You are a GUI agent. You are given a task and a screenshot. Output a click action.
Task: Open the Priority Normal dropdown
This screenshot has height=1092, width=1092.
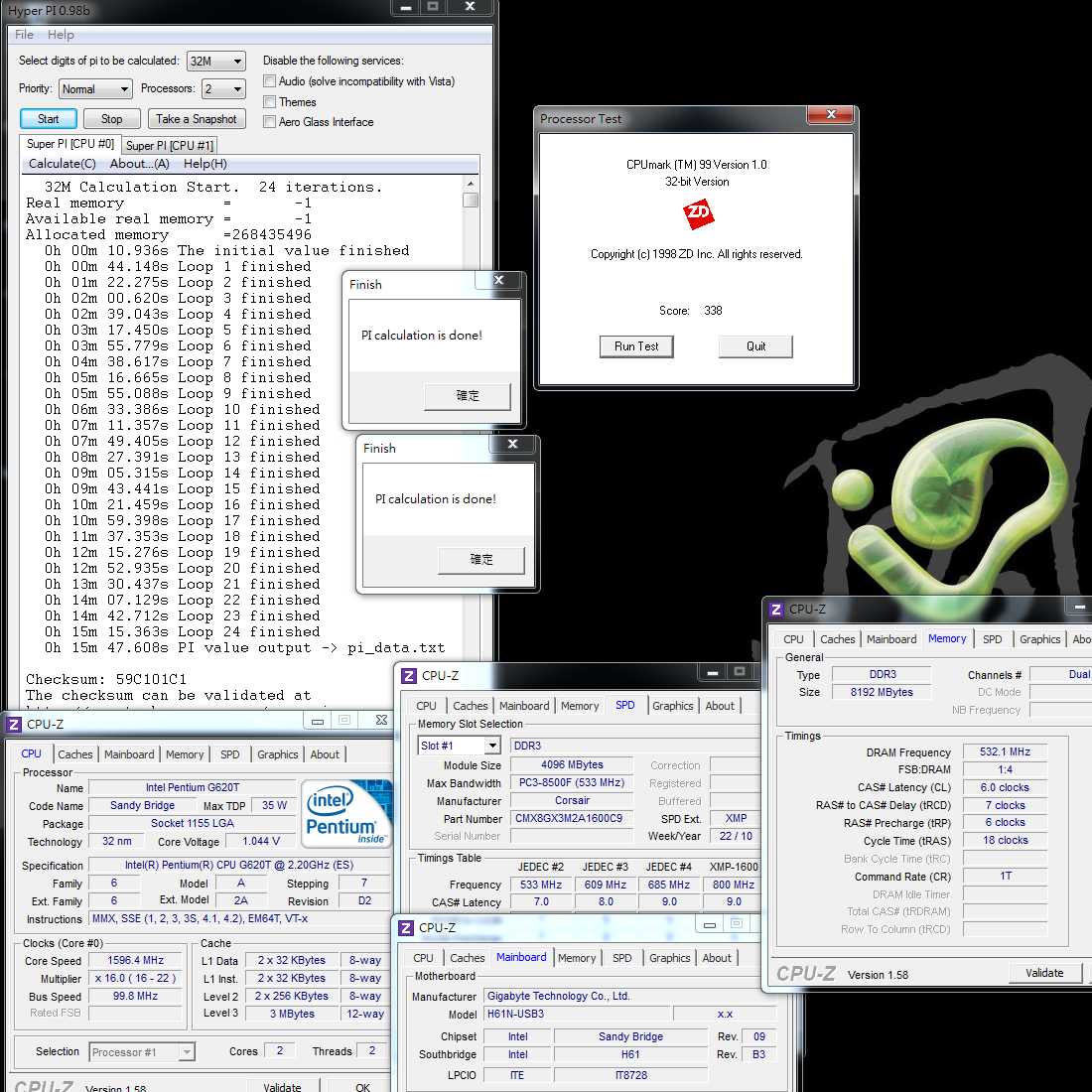(x=95, y=89)
